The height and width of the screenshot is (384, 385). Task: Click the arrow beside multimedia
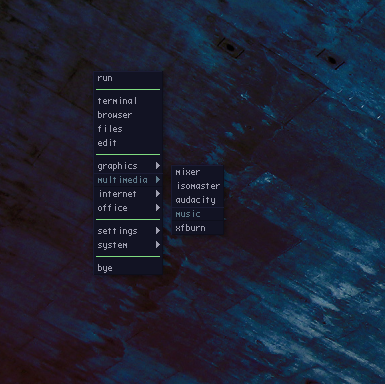click(x=158, y=180)
